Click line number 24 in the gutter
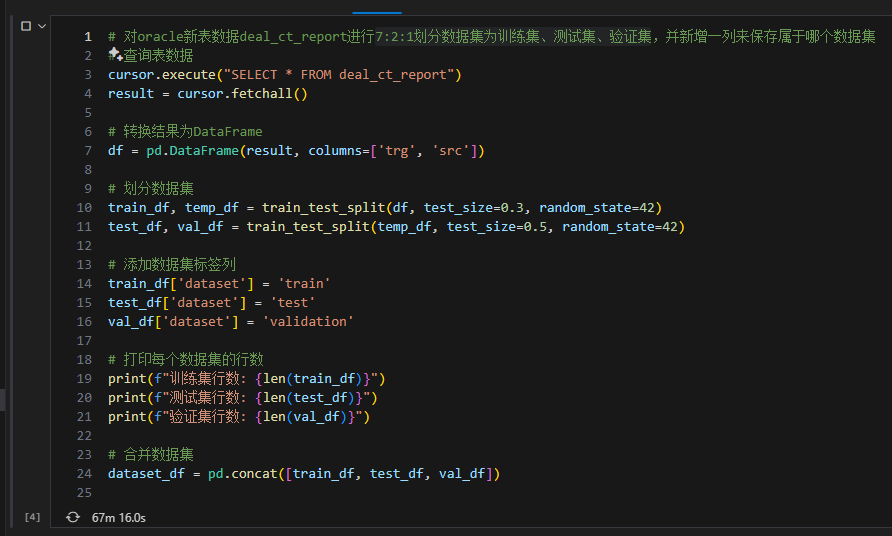 [x=84, y=473]
